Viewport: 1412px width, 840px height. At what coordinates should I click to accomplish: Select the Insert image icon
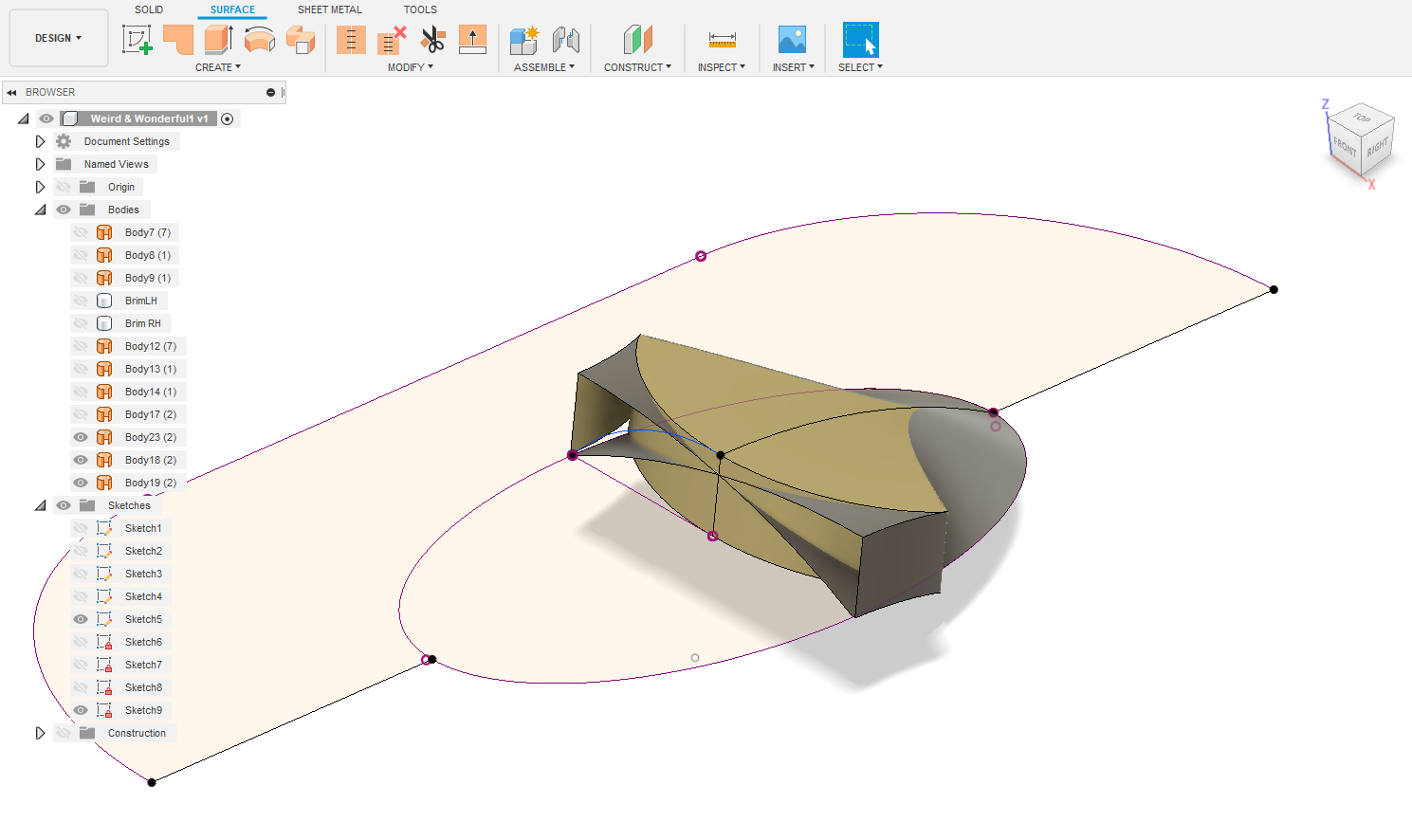click(792, 40)
